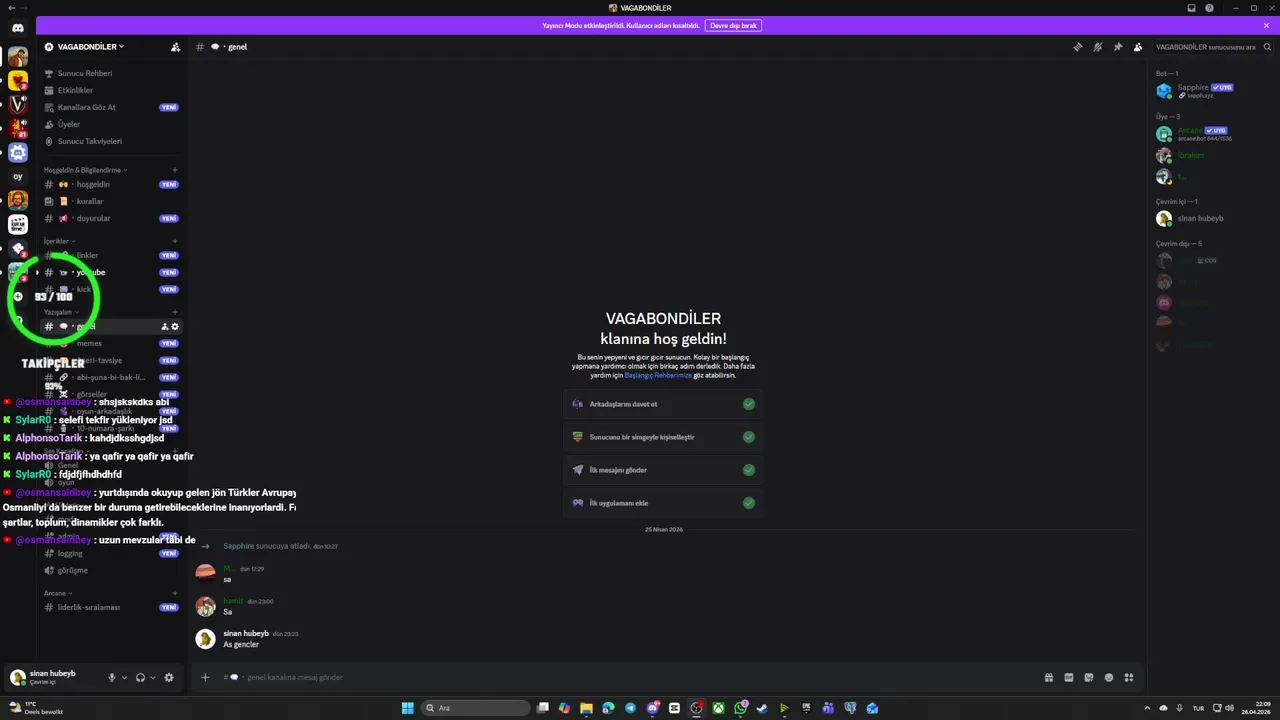This screenshot has height=720, width=1280.
Task: Open Arcane member in member list
Action: coord(1213,134)
